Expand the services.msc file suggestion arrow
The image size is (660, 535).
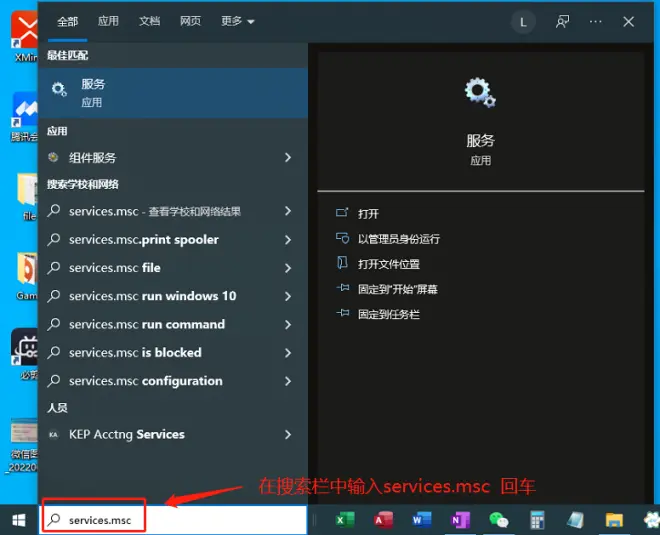pyautogui.click(x=288, y=268)
